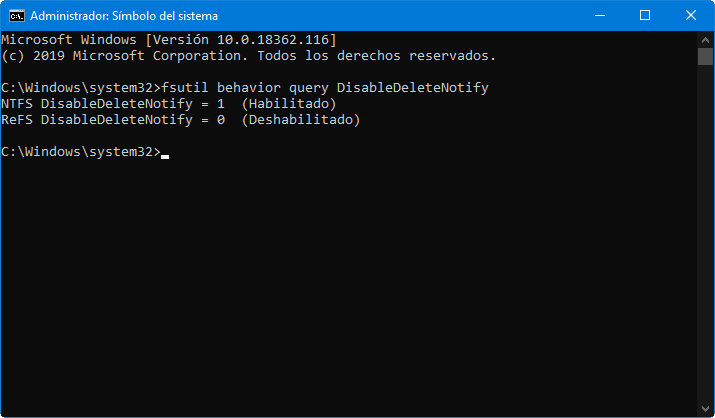Click the 'Microsoft Windows [Versión 10.0.18362.116]' line
715x418 pixels.
point(168,39)
